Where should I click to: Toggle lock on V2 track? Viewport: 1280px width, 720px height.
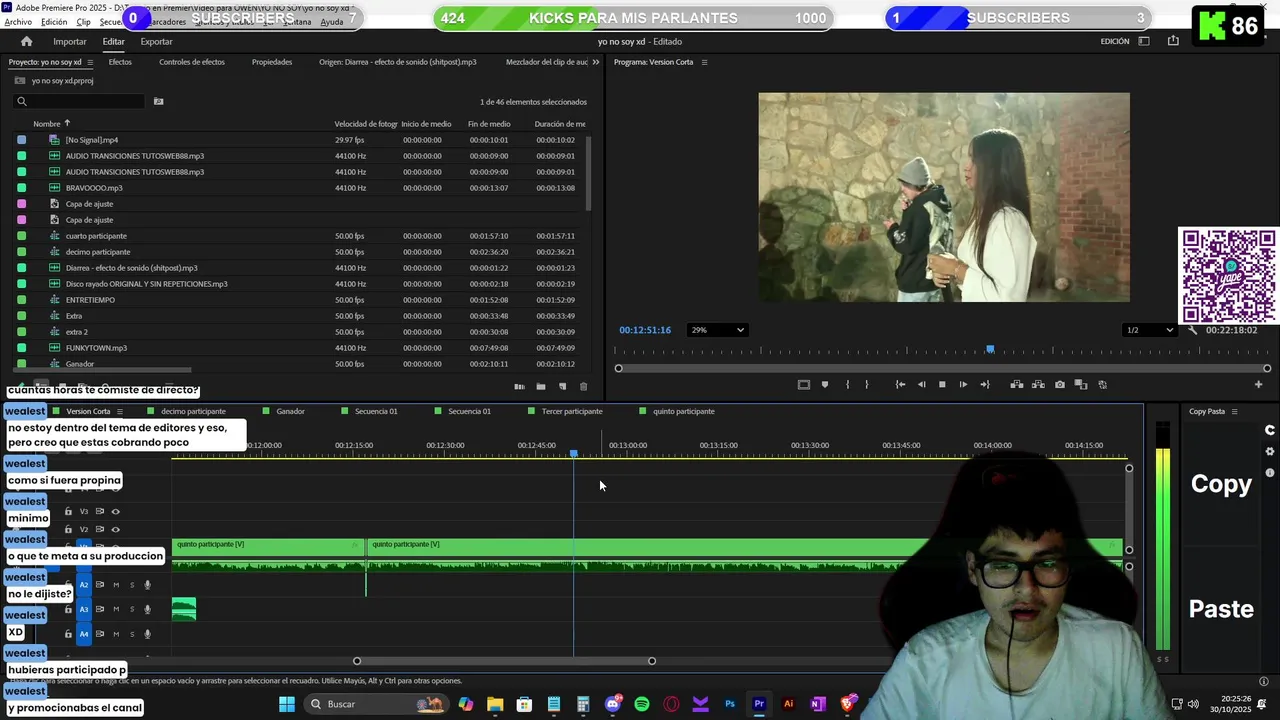point(68,529)
